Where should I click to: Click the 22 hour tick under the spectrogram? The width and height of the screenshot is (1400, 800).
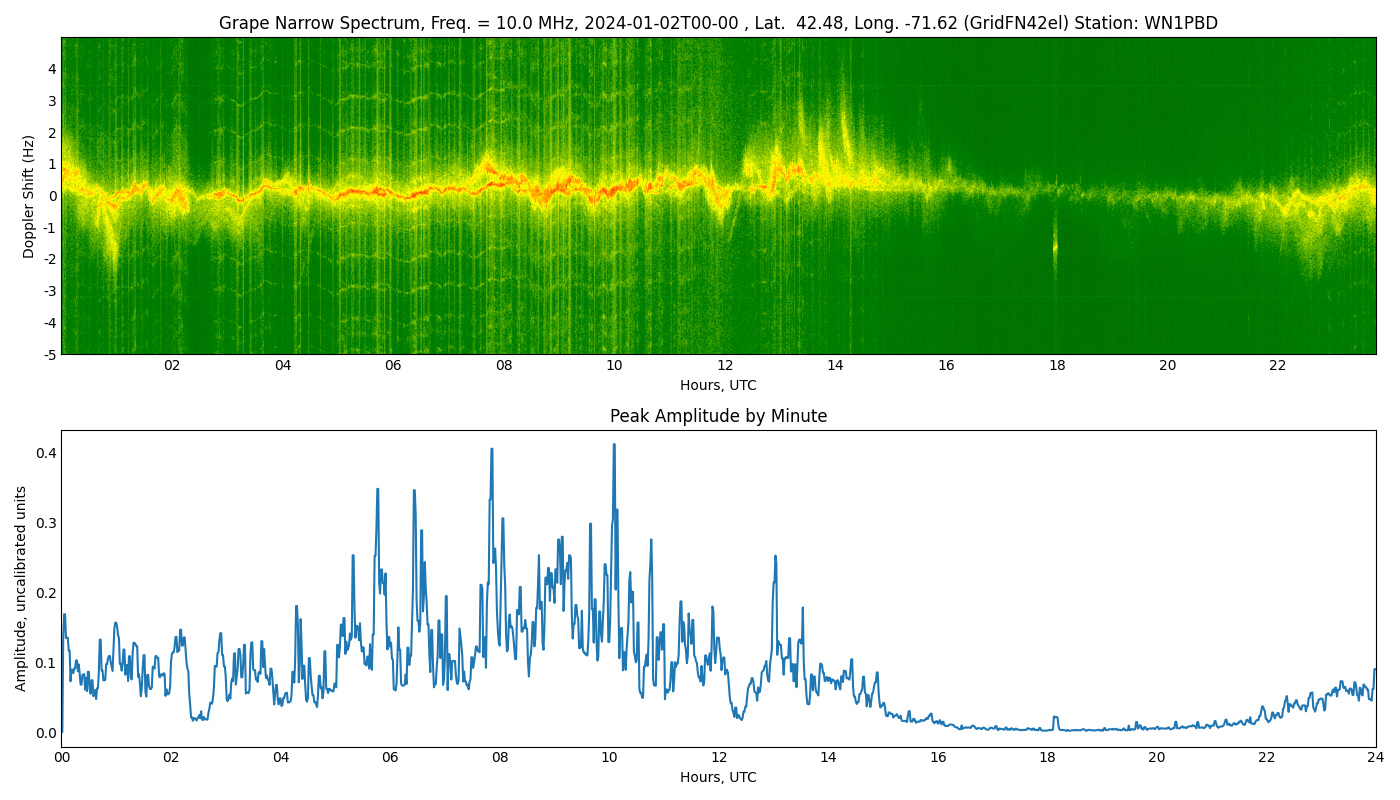pyautogui.click(x=1278, y=366)
